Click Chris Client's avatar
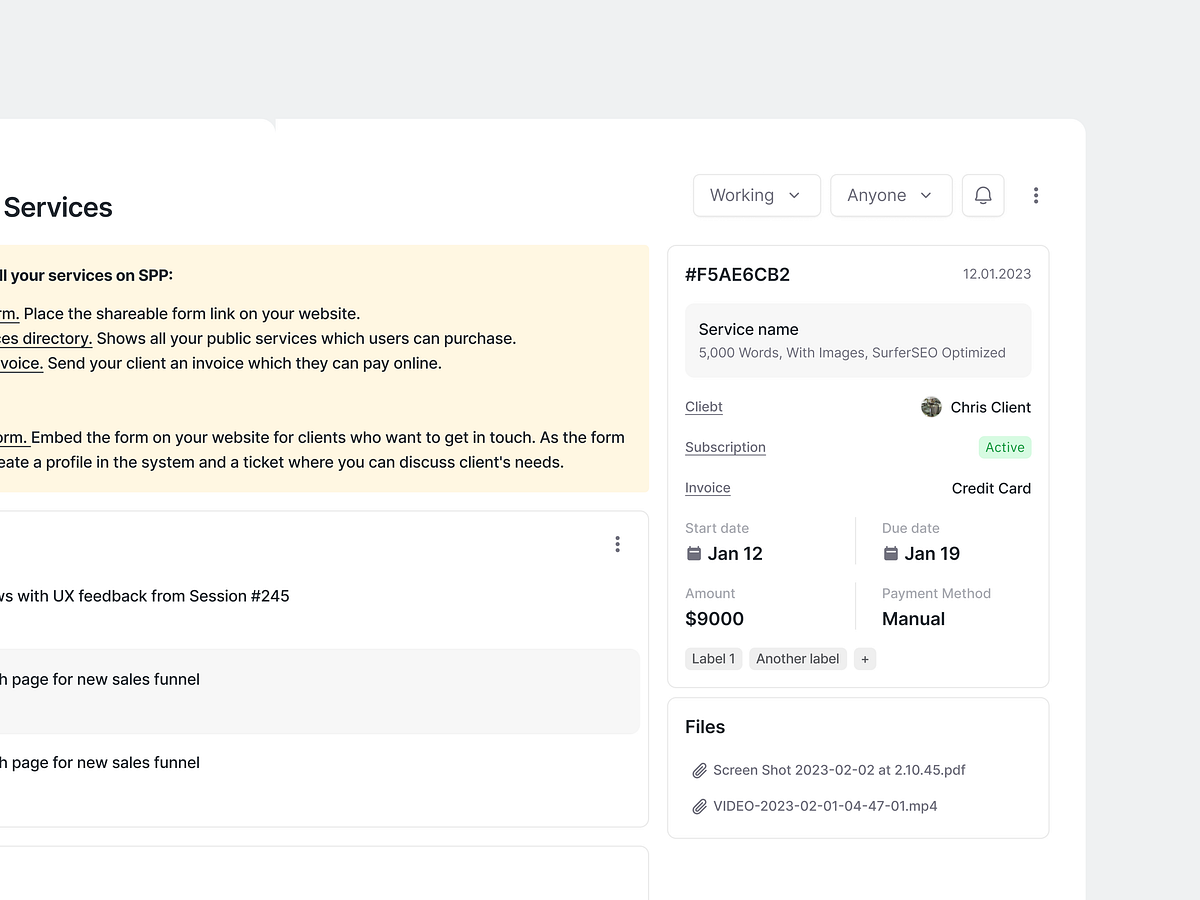This screenshot has width=1200, height=900. click(x=930, y=407)
